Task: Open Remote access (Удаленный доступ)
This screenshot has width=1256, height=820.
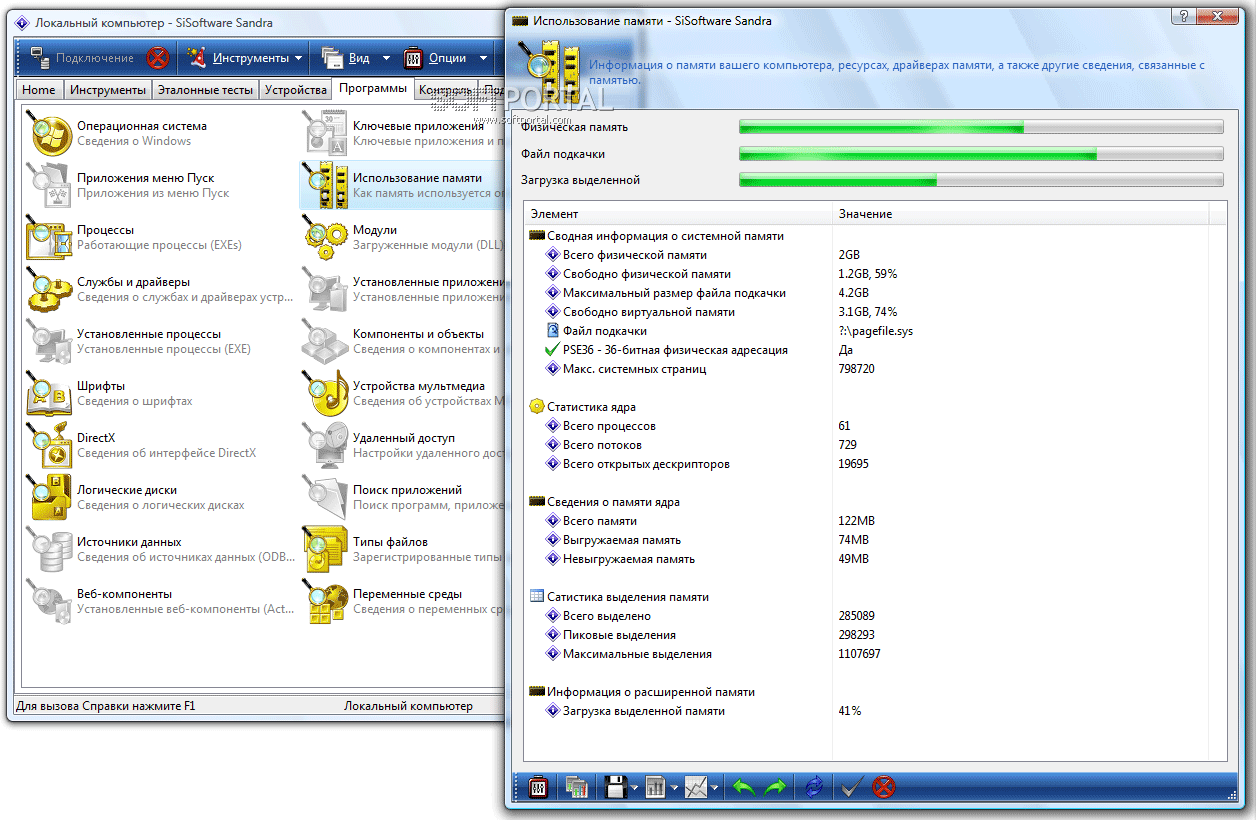Action: [x=402, y=446]
